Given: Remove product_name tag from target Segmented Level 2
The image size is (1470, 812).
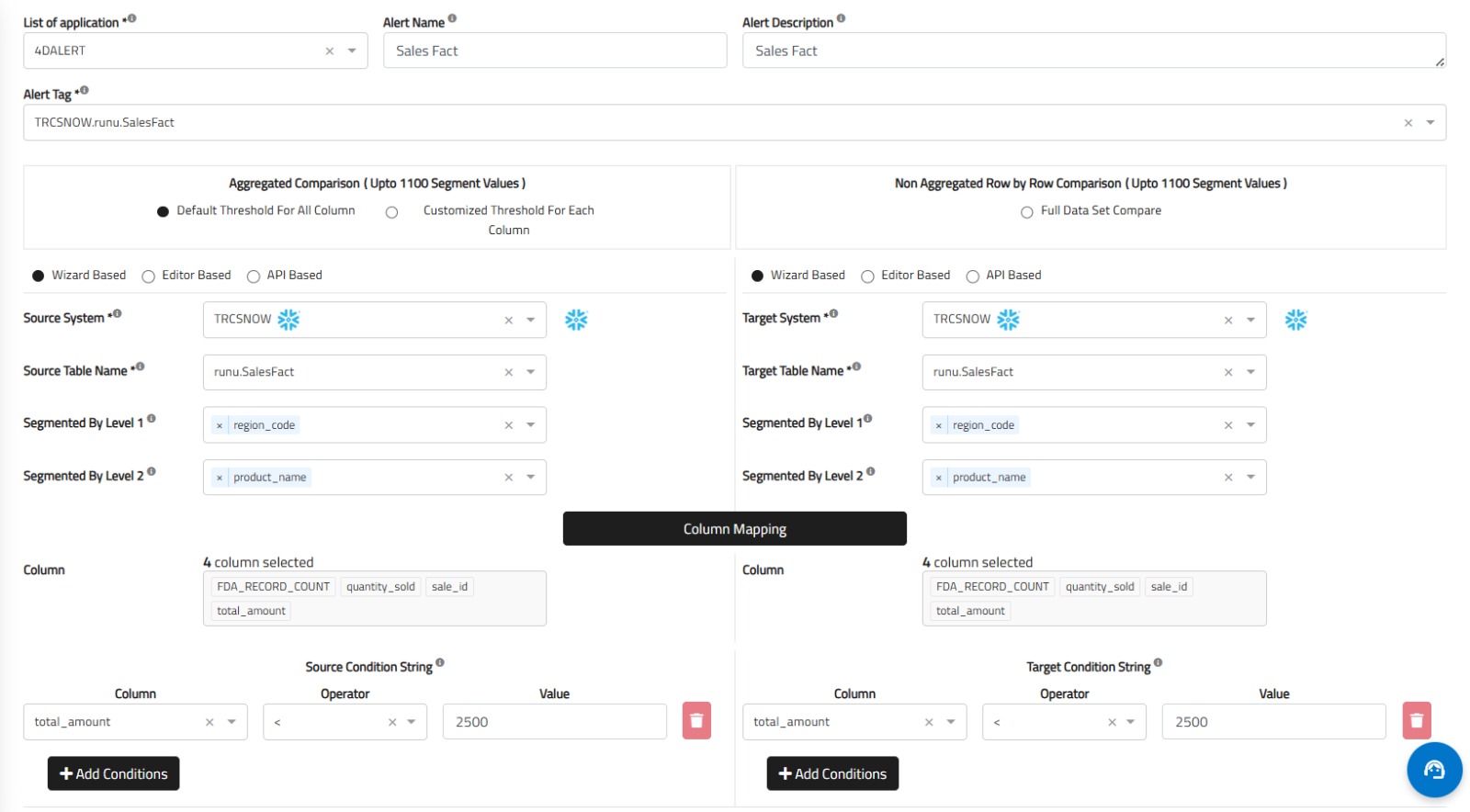Looking at the screenshot, I should [x=938, y=478].
